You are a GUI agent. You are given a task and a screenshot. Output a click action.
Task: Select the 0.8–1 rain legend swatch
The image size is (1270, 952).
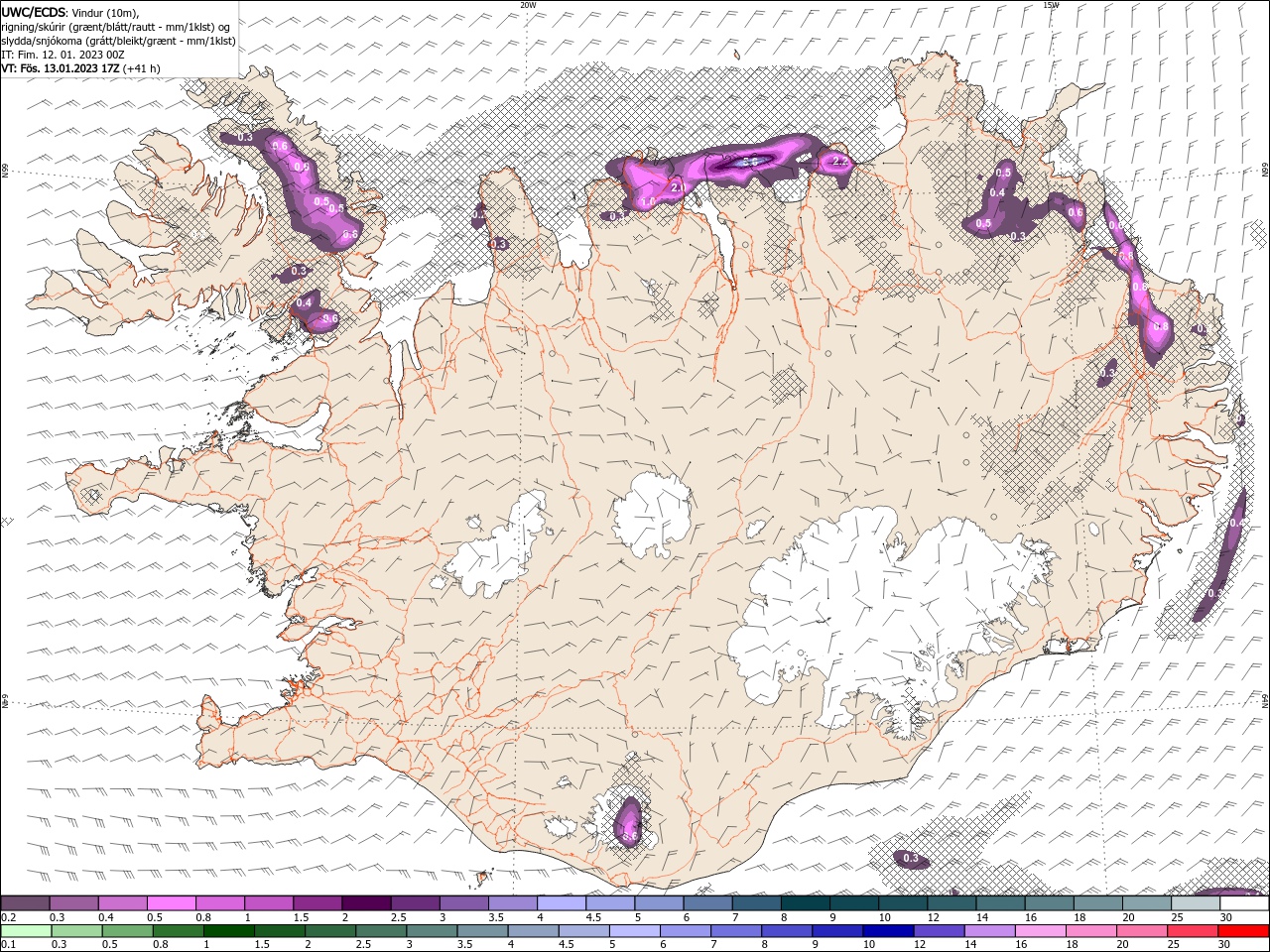click(179, 931)
